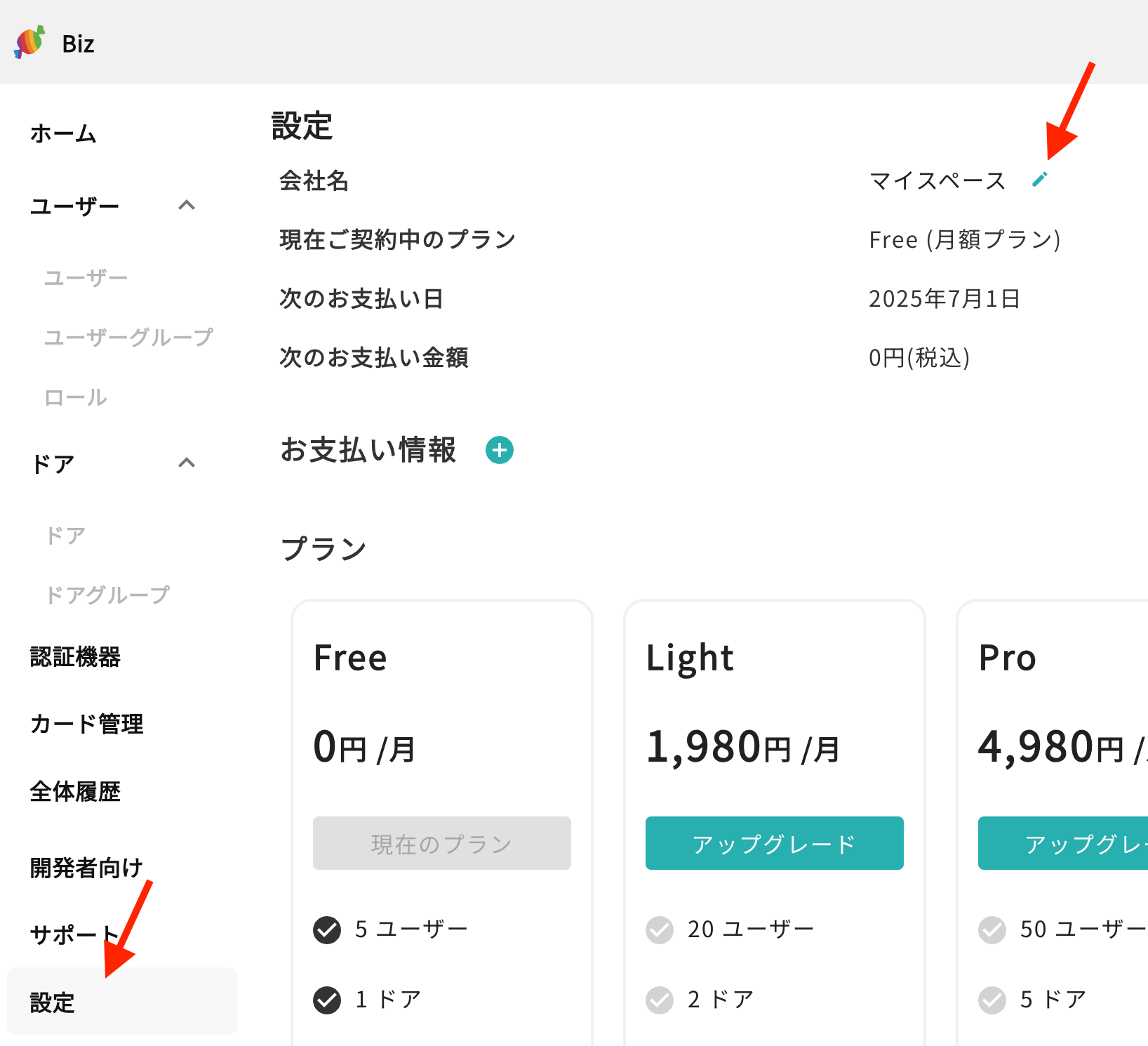The width and height of the screenshot is (1148, 1046).
Task: Collapse the ドア section chevron
Action: 187,463
